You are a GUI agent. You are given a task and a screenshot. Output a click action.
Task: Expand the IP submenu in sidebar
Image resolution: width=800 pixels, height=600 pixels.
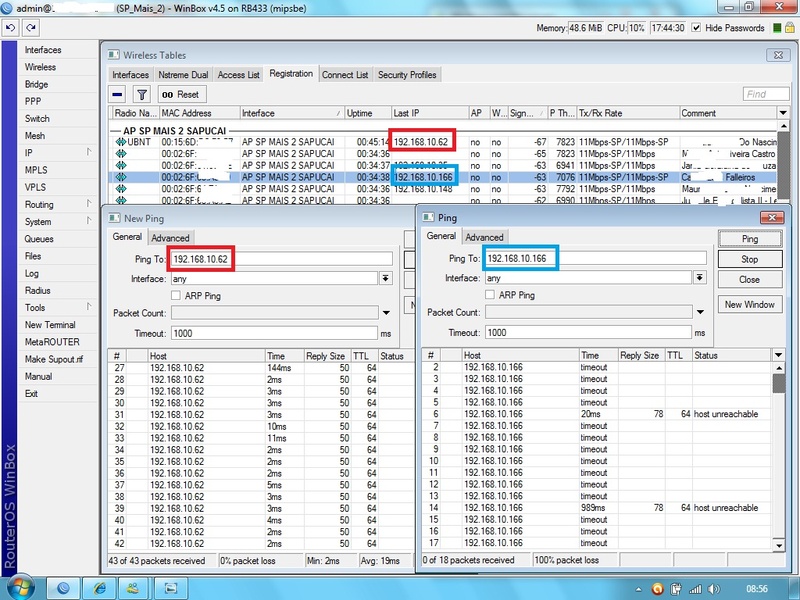(x=89, y=152)
